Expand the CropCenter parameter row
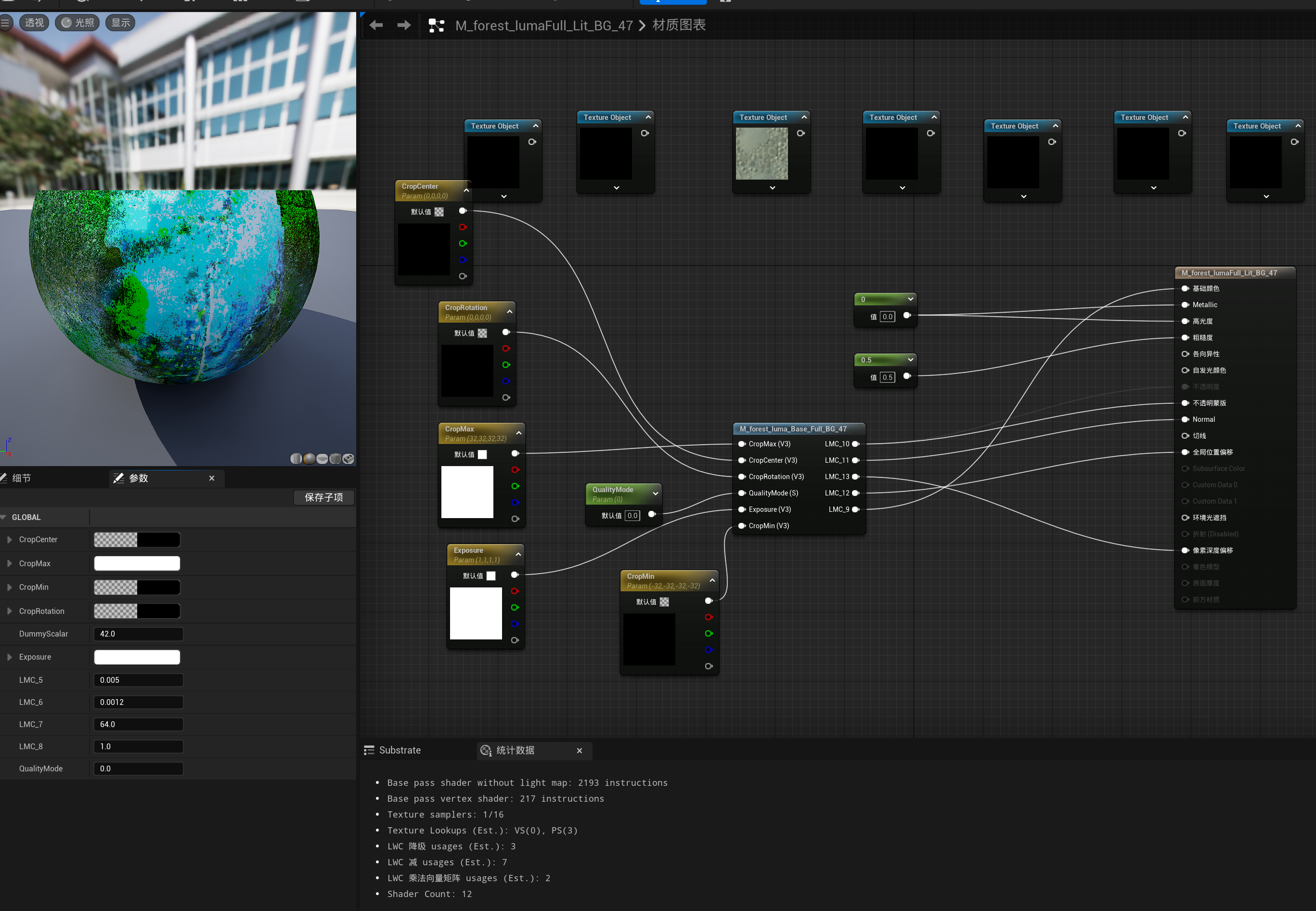 point(10,539)
